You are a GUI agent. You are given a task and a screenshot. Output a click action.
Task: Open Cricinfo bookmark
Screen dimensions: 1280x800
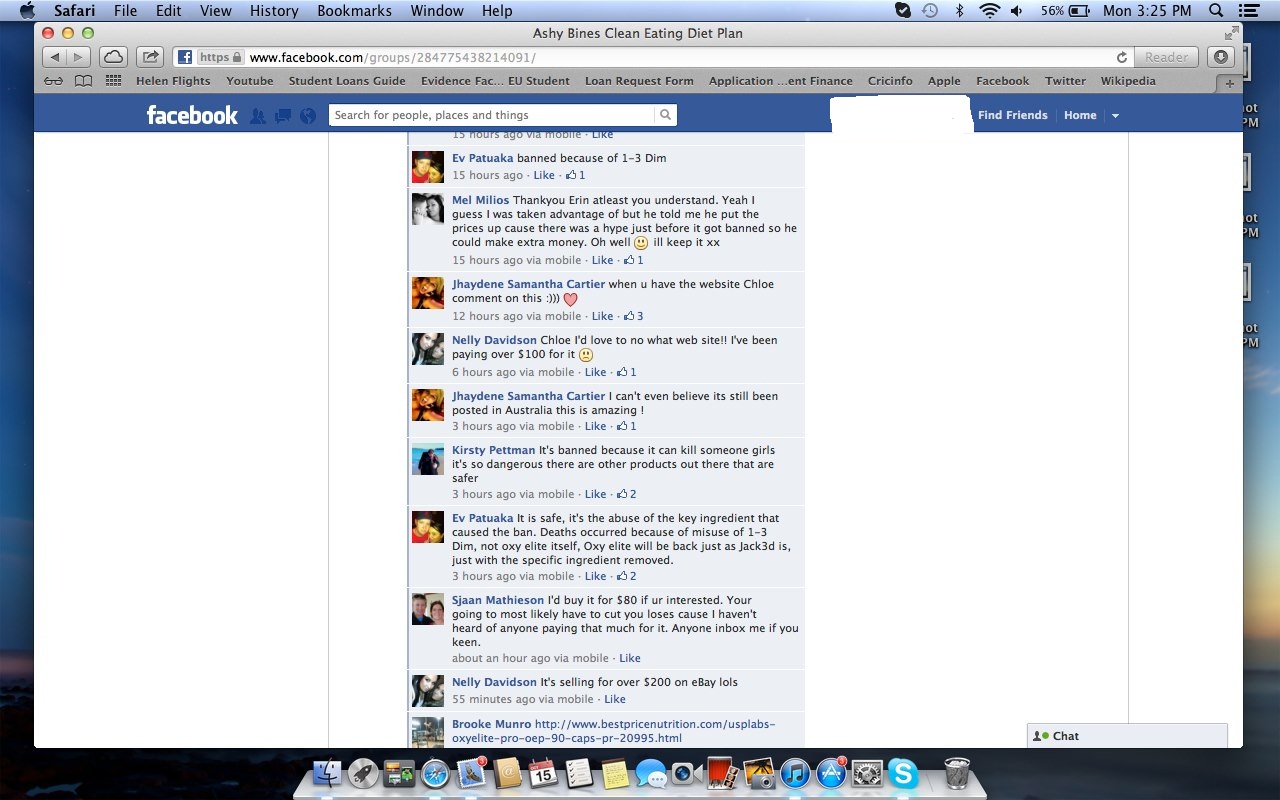(890, 81)
